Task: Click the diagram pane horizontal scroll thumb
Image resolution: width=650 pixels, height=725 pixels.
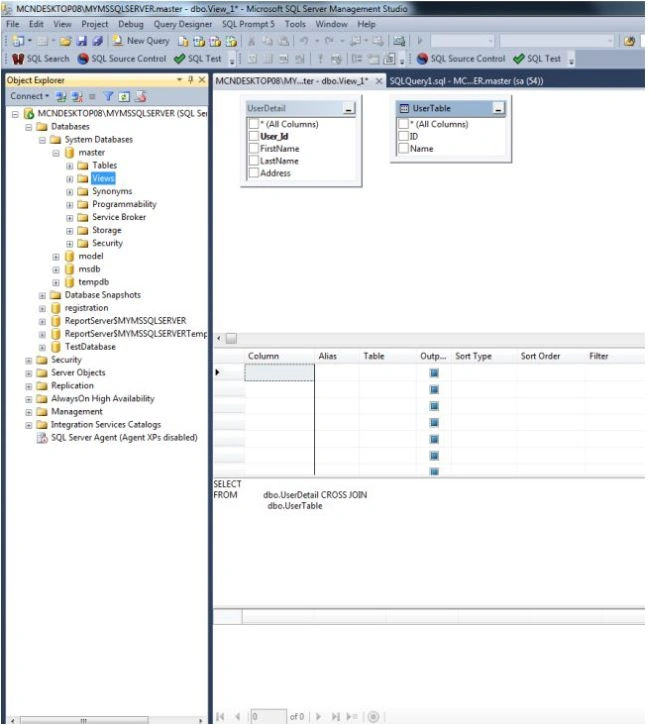Action: pos(231,338)
